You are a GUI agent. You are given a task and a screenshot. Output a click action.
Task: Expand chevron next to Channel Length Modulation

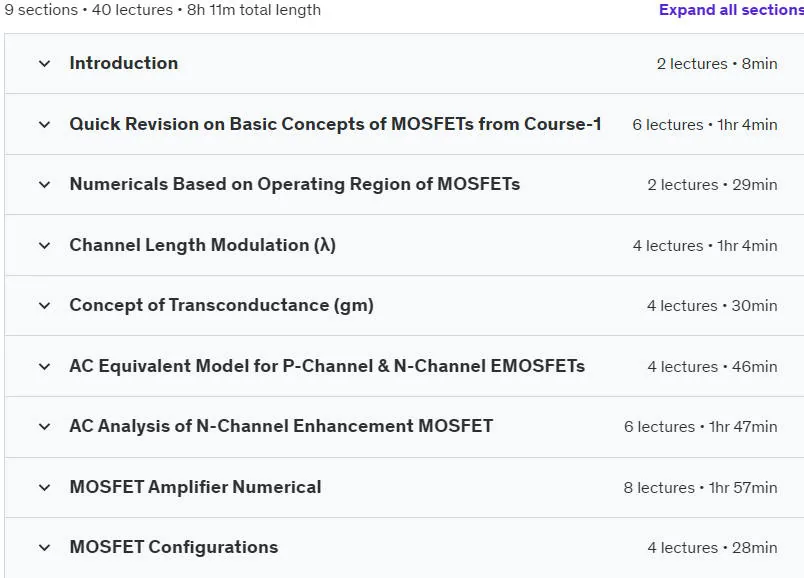[x=45, y=246]
